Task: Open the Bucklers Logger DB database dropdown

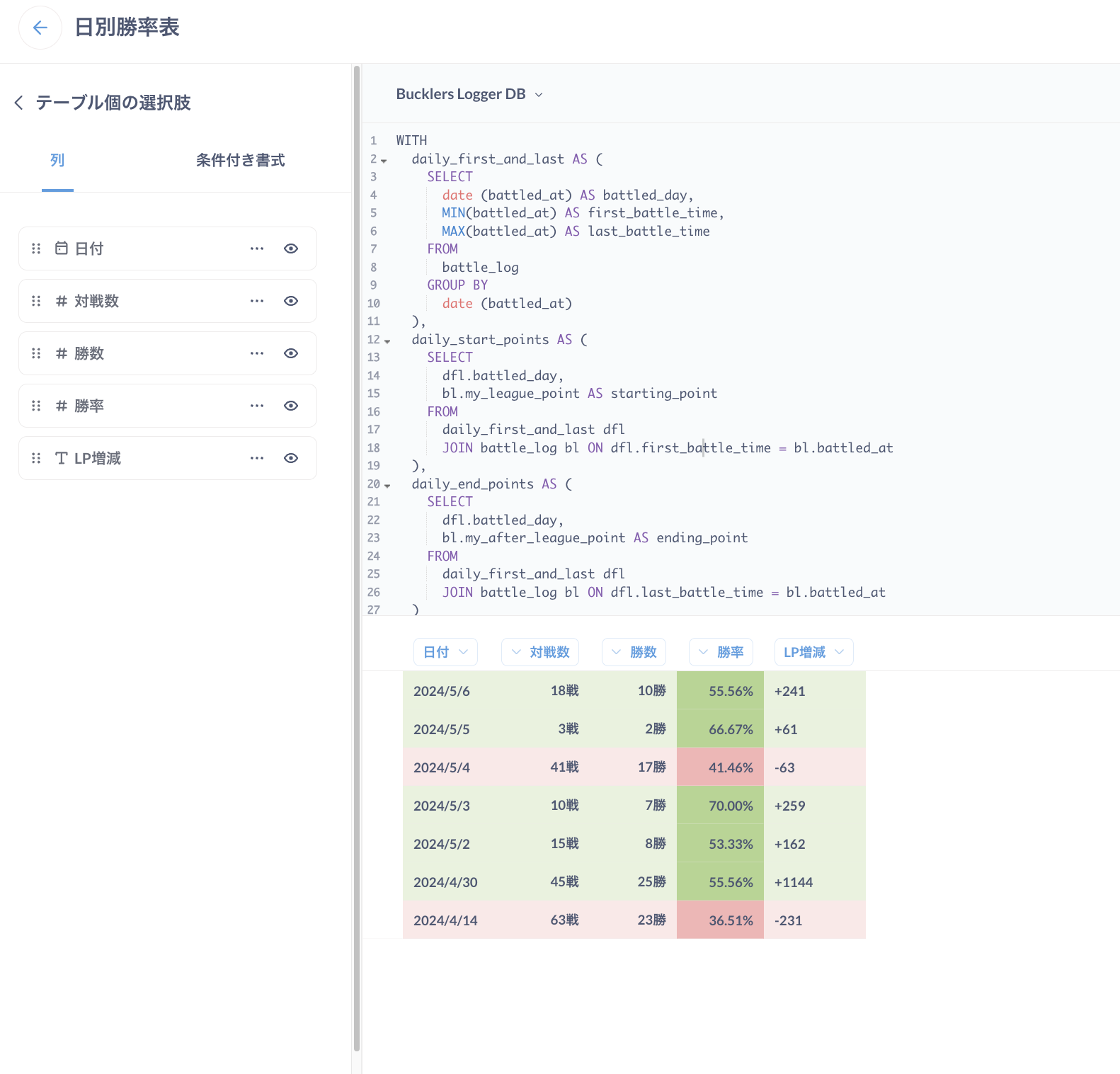Action: click(469, 94)
